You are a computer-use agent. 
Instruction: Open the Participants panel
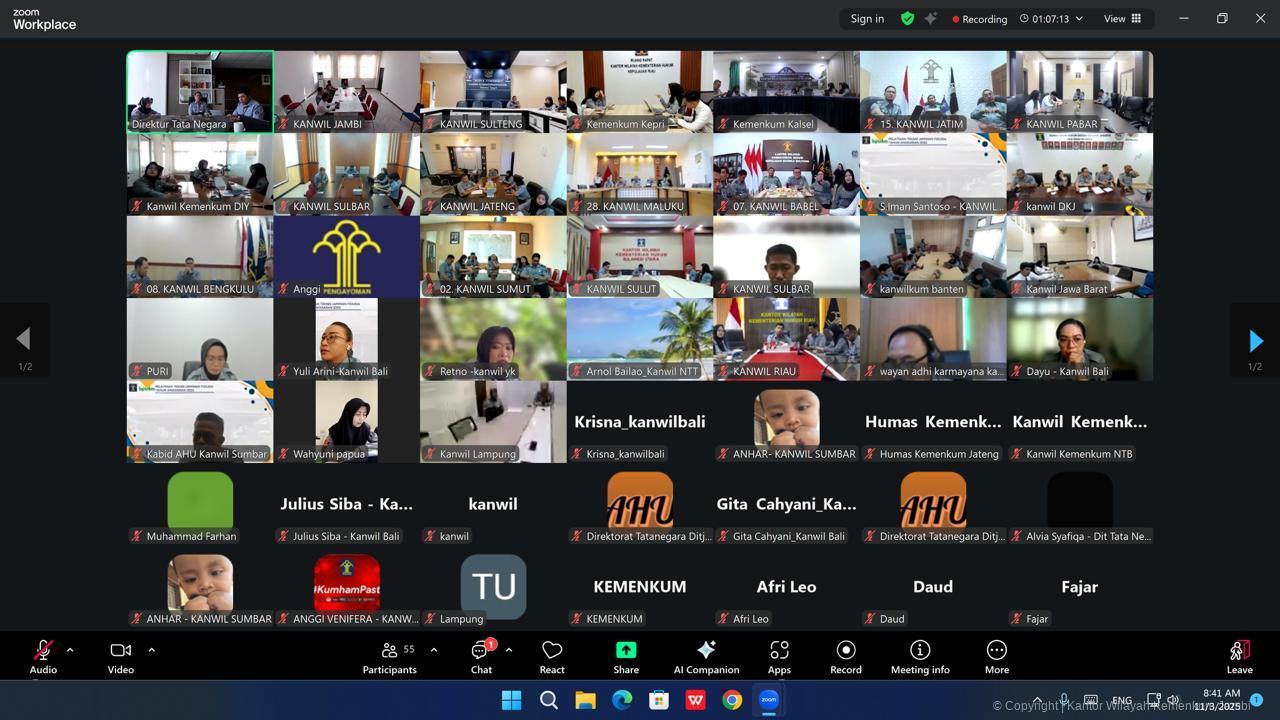390,657
